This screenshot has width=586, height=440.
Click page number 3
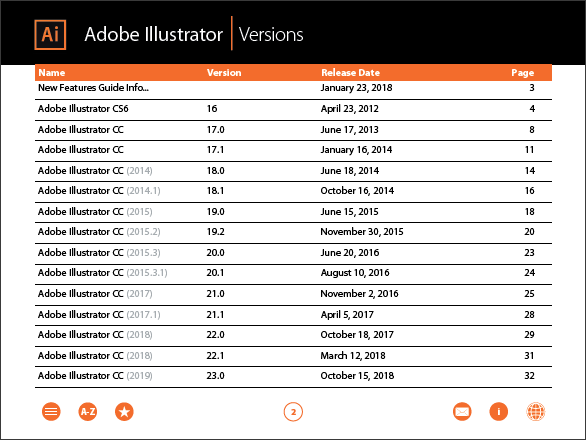532,88
